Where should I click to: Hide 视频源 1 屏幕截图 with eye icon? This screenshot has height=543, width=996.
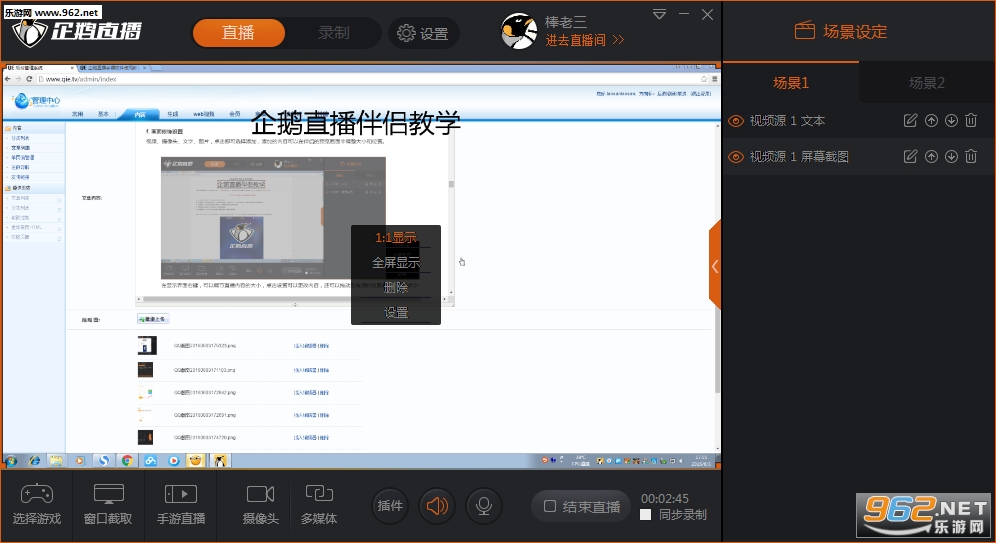tap(736, 157)
